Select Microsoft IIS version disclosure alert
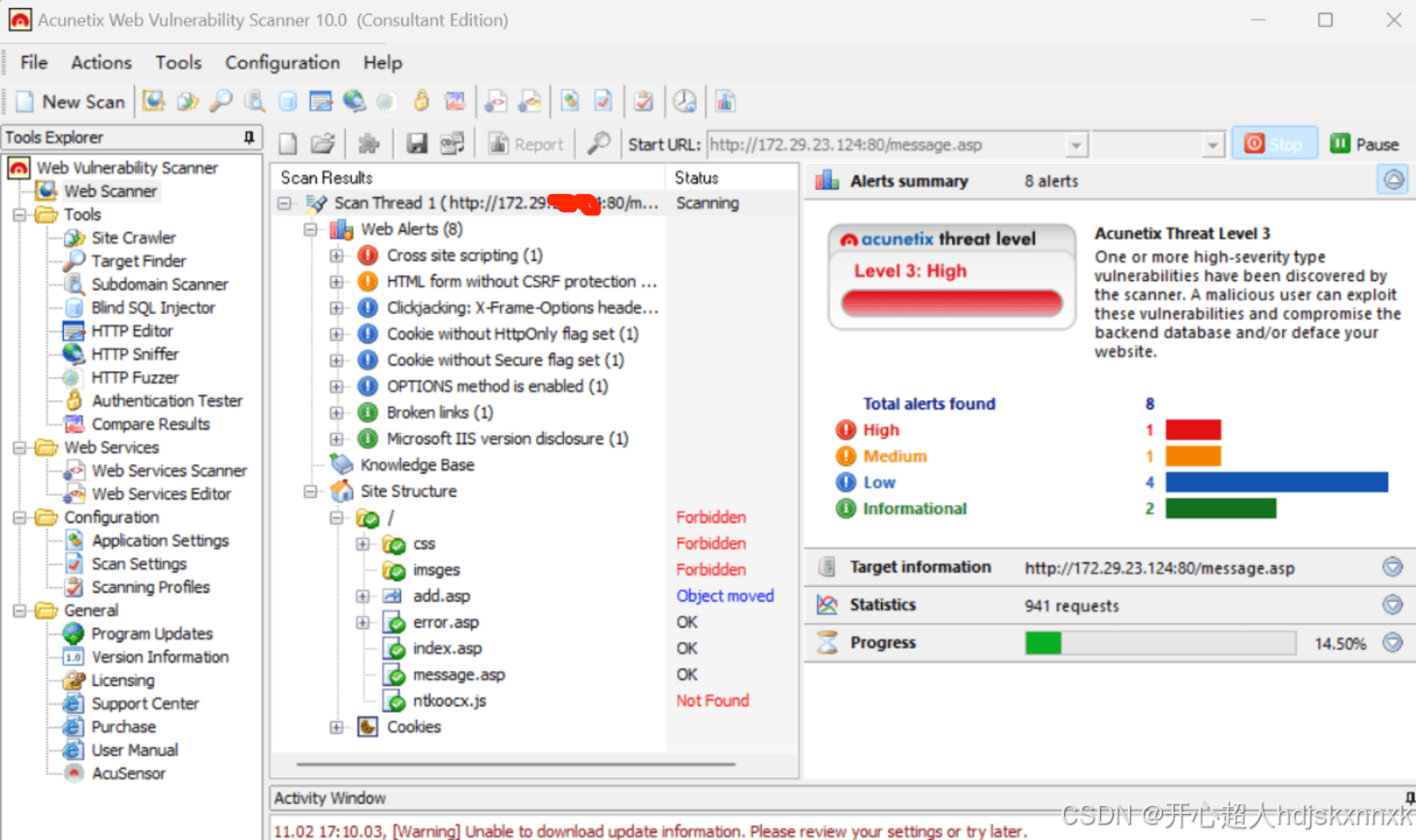The height and width of the screenshot is (840, 1416). [x=508, y=439]
